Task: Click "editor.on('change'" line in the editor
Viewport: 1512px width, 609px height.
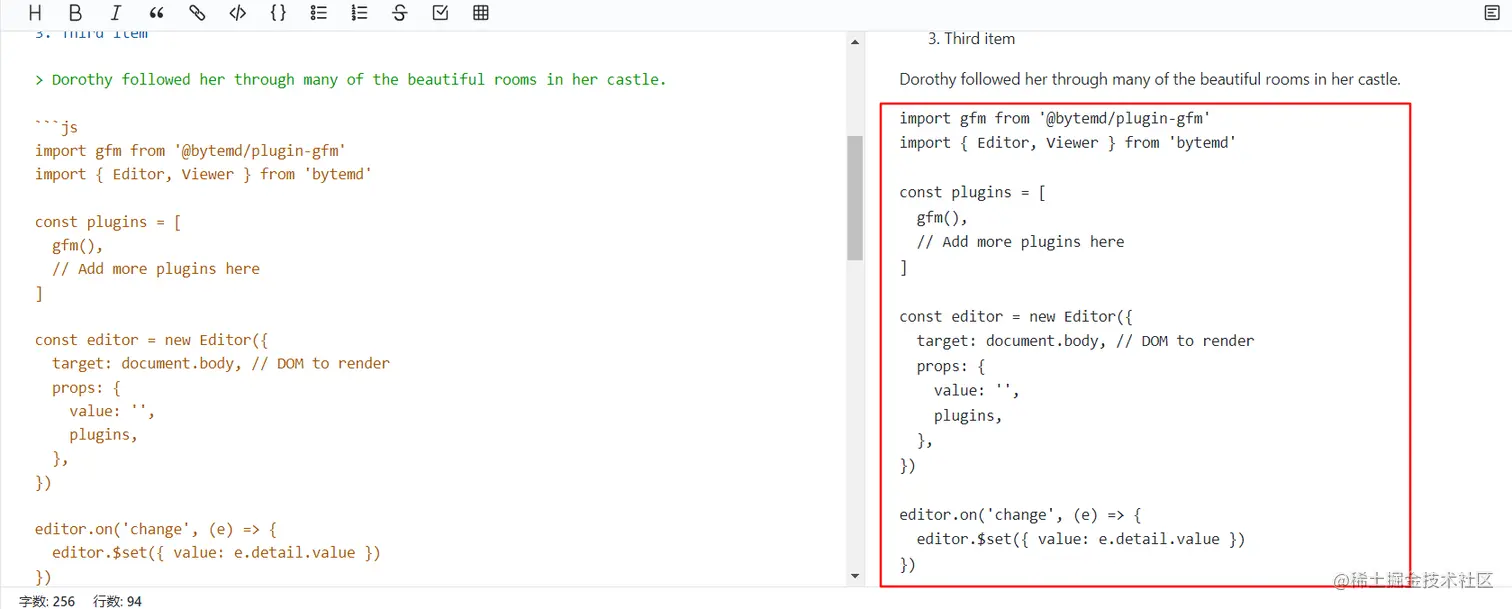Action: pos(155,529)
